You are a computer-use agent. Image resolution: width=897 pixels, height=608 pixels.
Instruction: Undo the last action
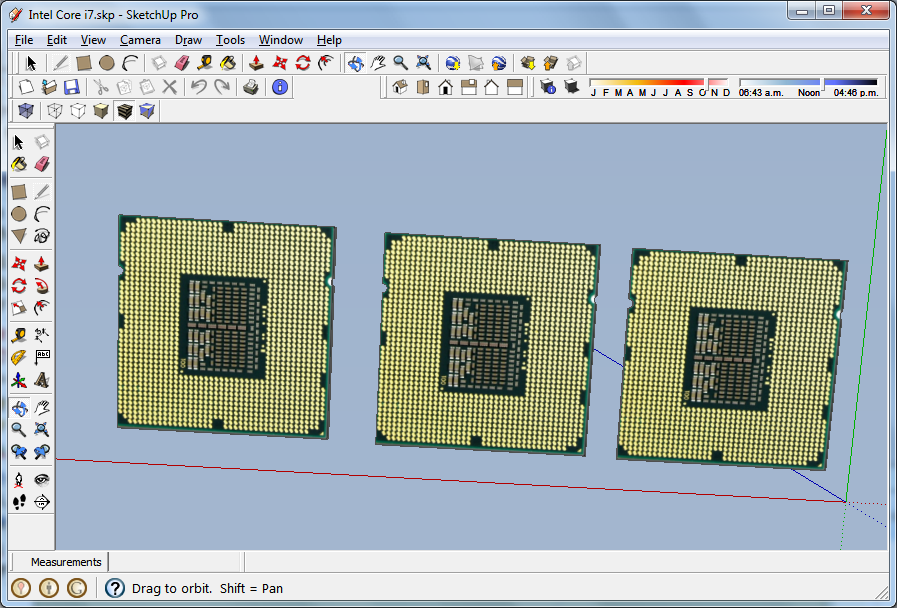coord(199,87)
